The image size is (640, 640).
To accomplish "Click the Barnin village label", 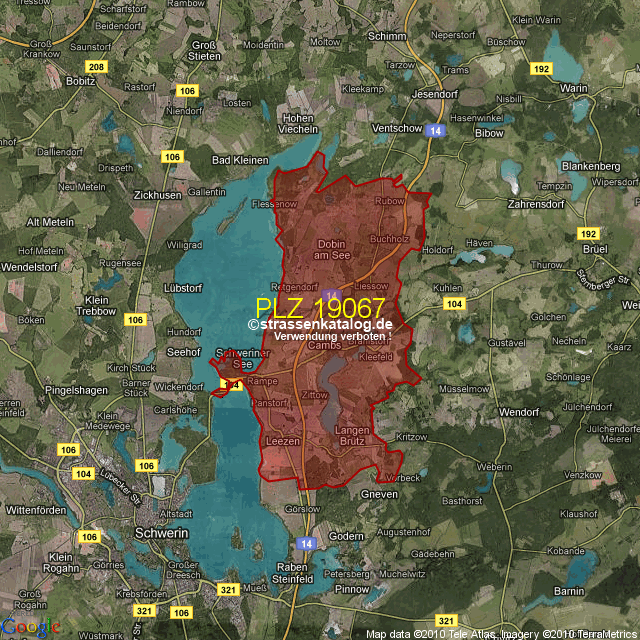I will [x=569, y=592].
